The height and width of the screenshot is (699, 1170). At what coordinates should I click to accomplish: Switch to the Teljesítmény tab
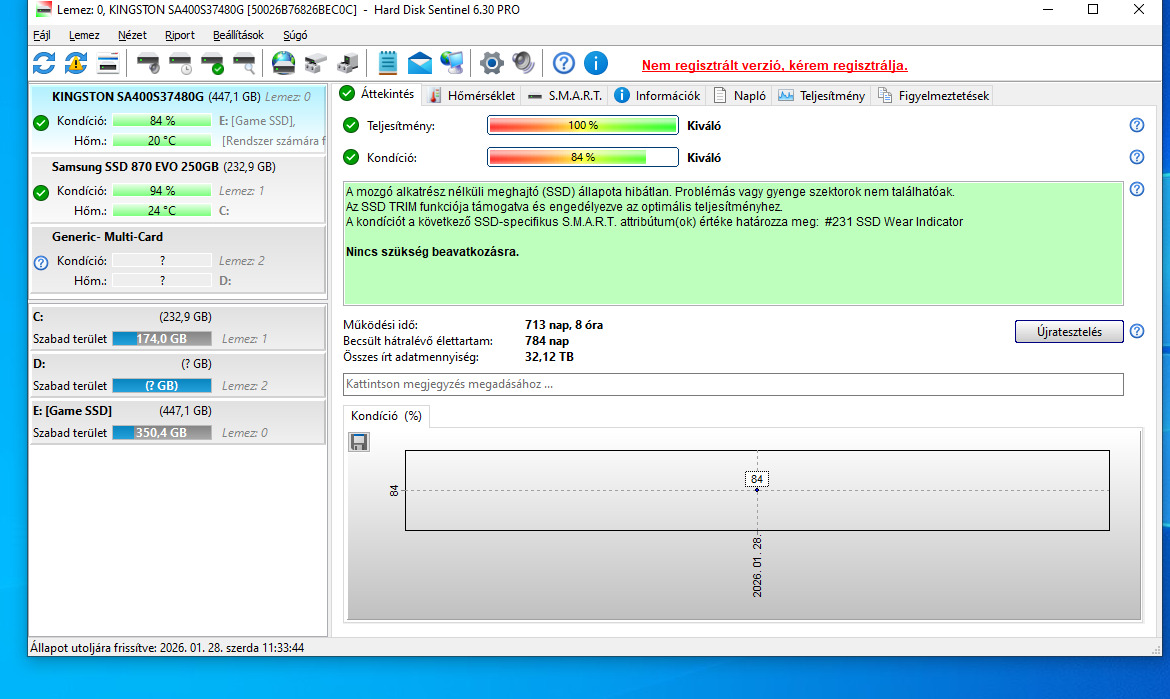822,95
